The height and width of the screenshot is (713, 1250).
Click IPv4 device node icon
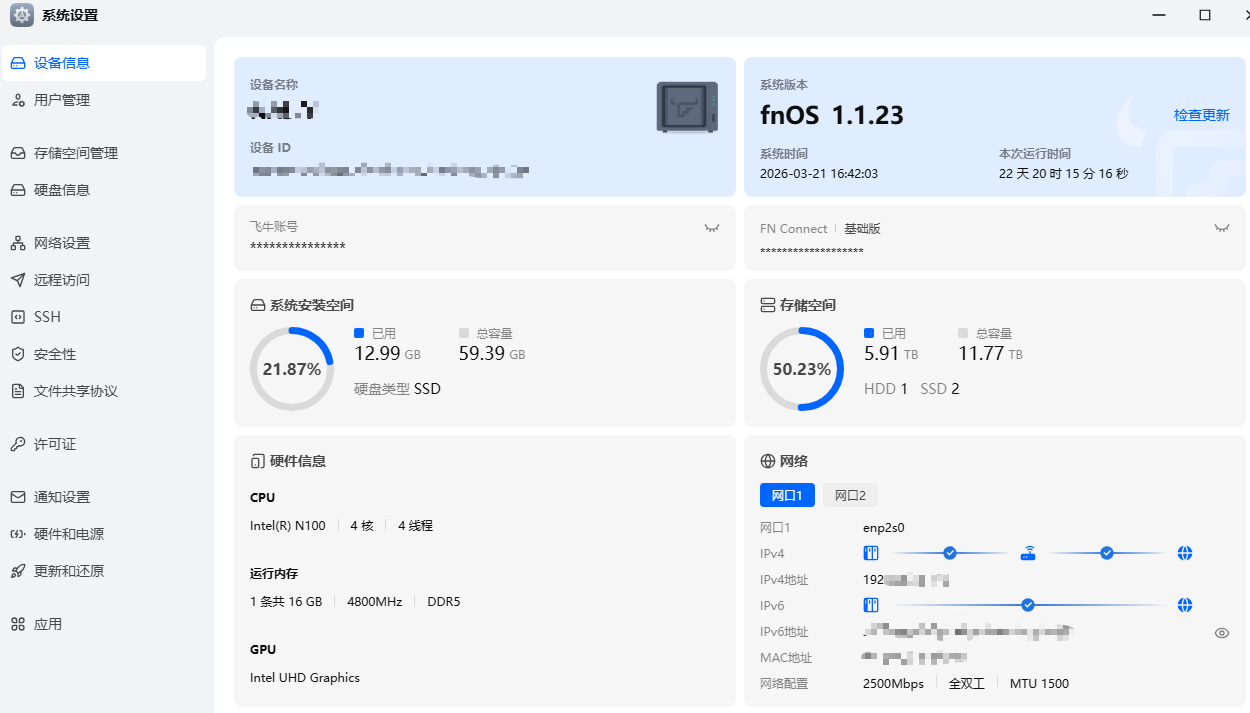(x=870, y=553)
